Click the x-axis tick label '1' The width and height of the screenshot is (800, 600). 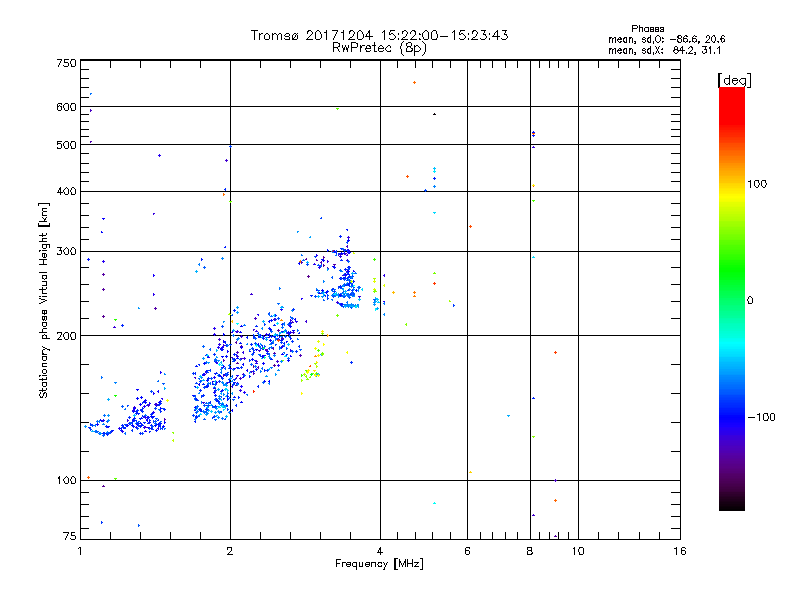click(x=81, y=551)
